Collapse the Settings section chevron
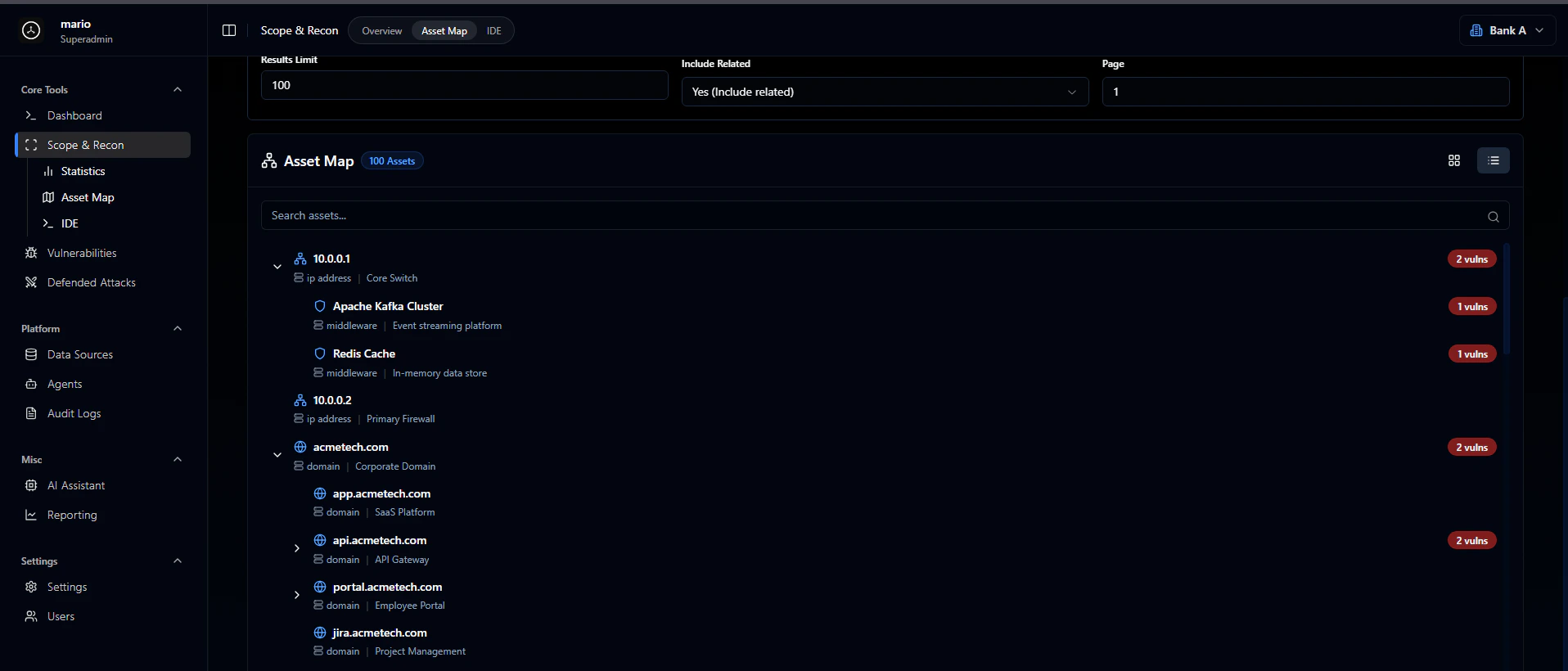The image size is (1568, 671). [x=178, y=561]
